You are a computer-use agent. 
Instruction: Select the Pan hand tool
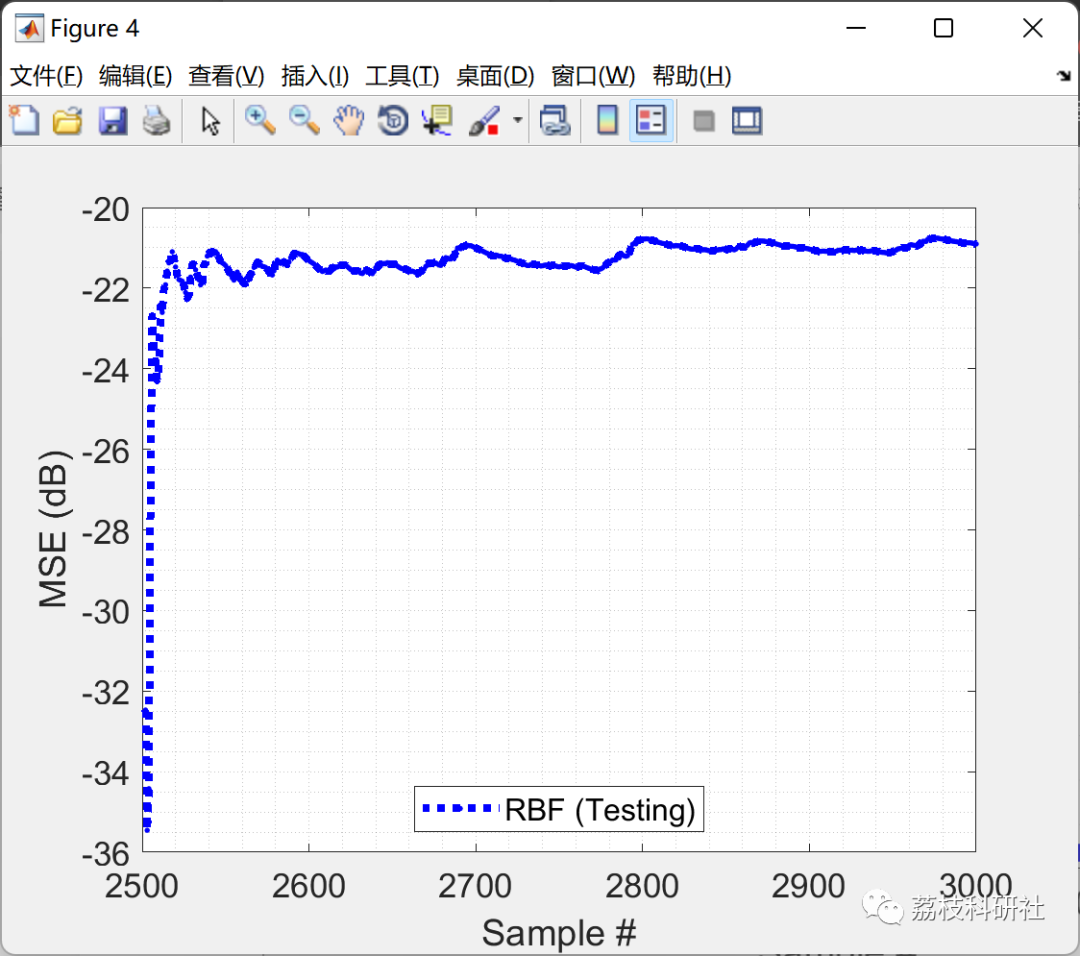coord(349,121)
